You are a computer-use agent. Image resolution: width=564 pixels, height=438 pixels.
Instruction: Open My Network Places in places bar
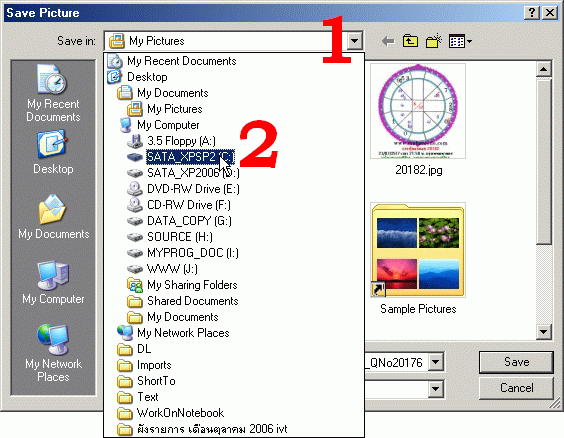(53, 353)
